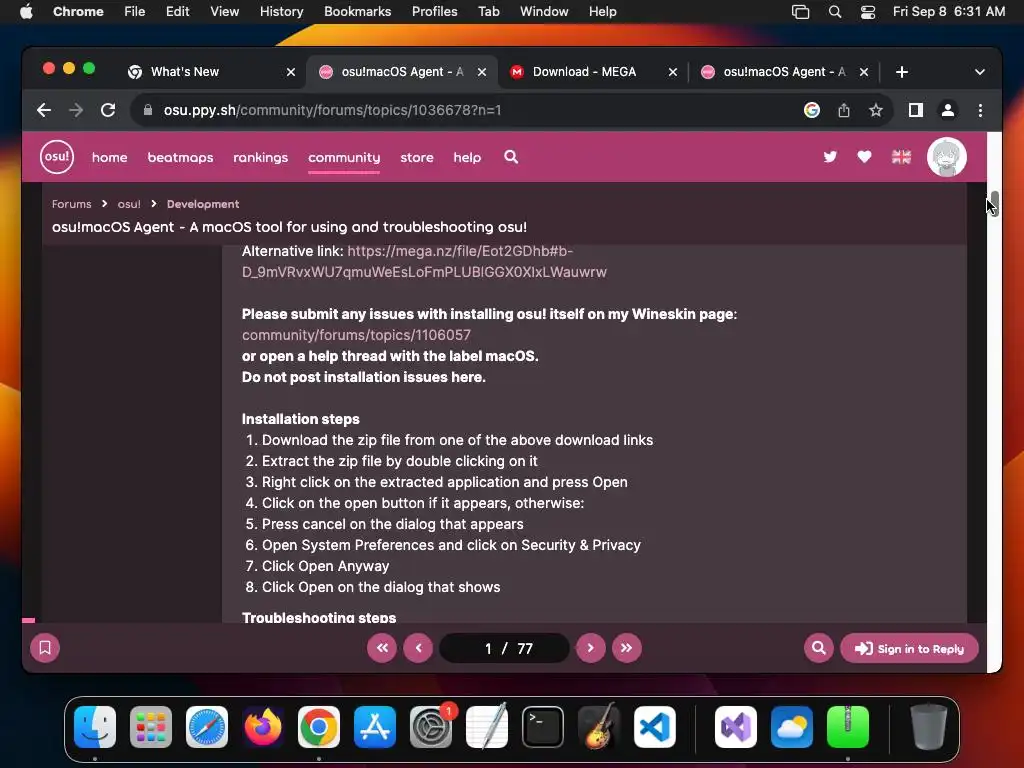Image resolution: width=1024 pixels, height=768 pixels.
Task: Open the community/forums/topics/1106057 link
Action: [x=356, y=335]
